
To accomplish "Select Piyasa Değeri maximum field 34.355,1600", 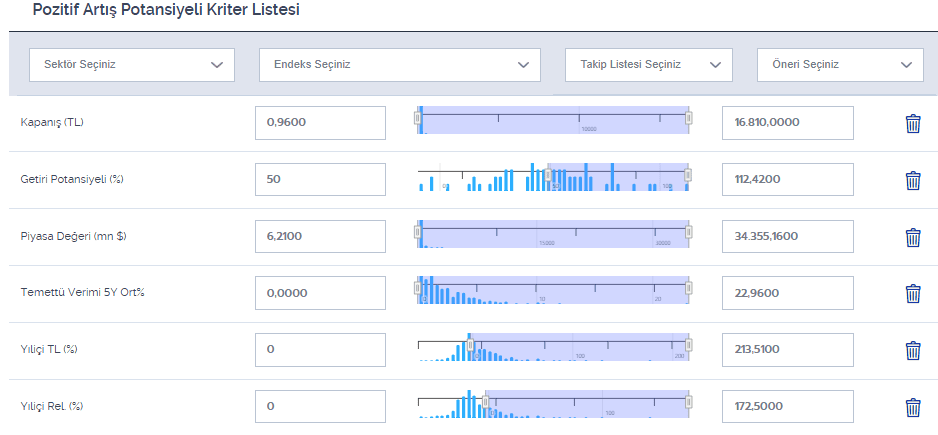I will pos(787,237).
